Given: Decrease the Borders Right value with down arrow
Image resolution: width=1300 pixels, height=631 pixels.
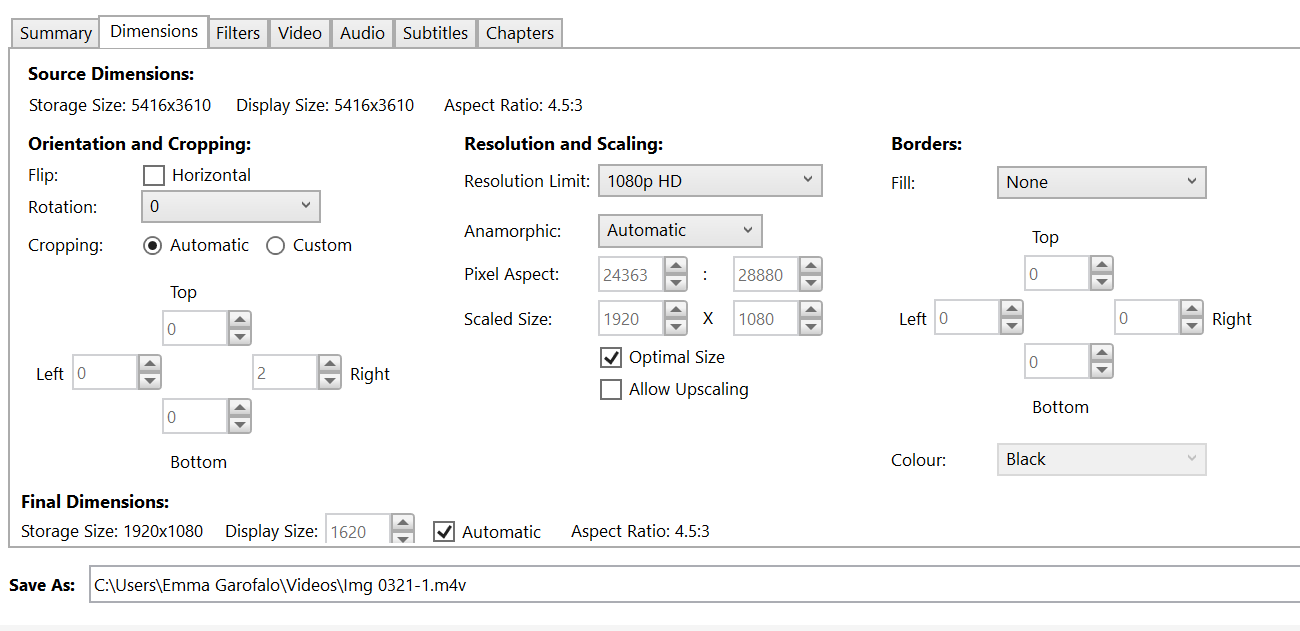Looking at the screenshot, I should point(1191,326).
